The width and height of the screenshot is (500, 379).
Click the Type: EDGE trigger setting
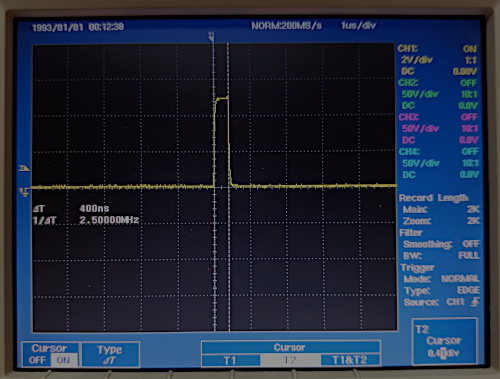coord(442,290)
